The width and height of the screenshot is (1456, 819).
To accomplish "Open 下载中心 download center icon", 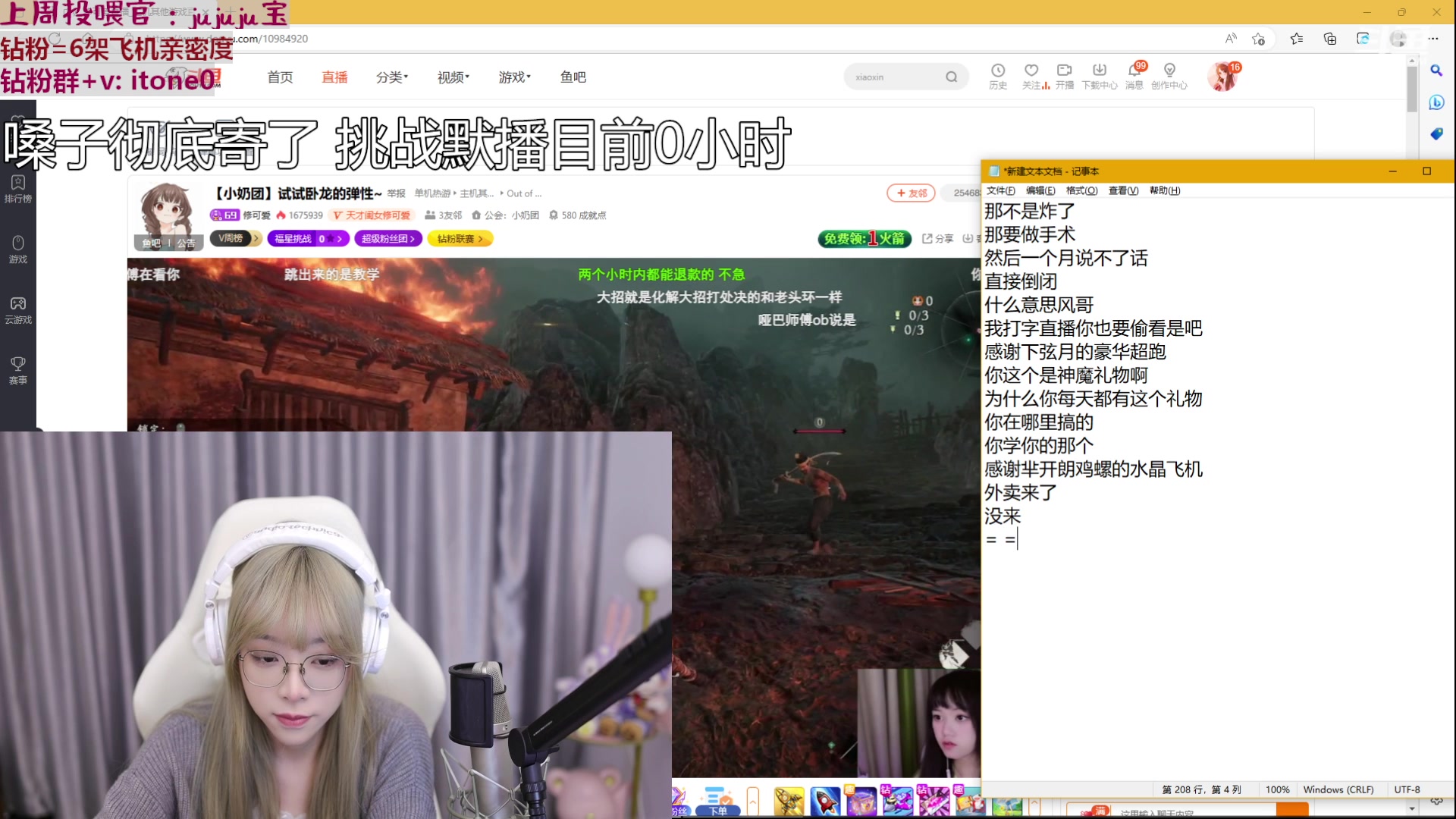I will [x=1100, y=75].
